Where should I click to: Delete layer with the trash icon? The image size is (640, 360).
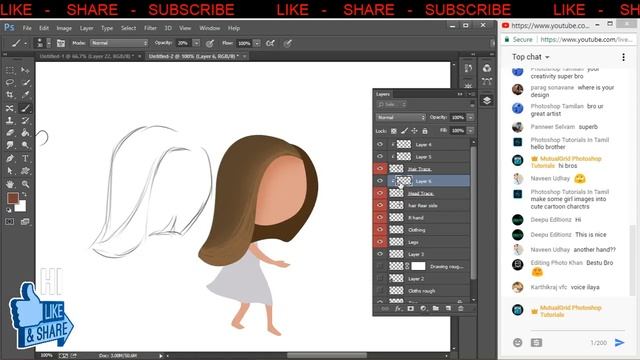pos(461,309)
